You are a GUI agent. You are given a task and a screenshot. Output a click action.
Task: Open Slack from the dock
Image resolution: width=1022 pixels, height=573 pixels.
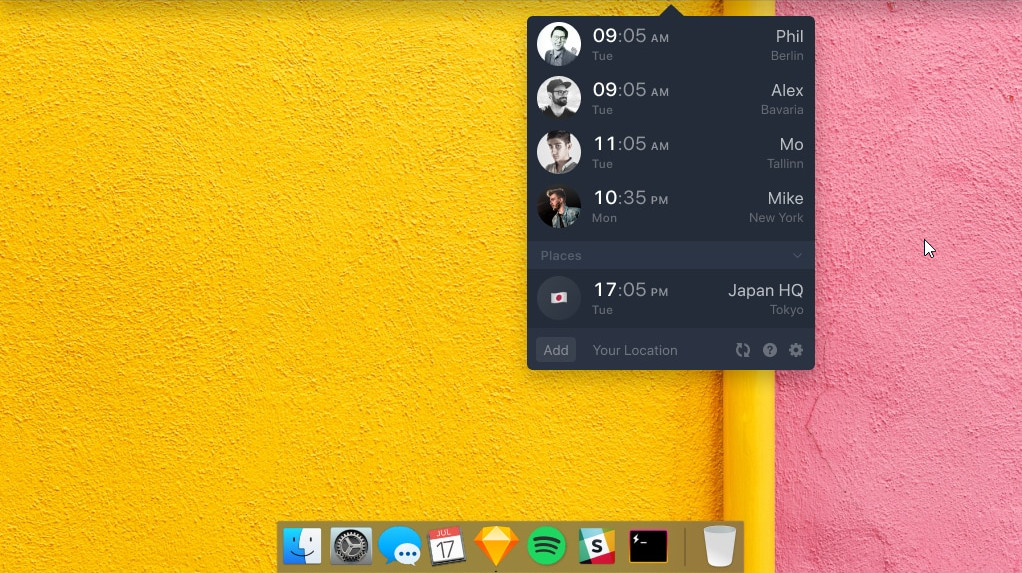tap(596, 546)
